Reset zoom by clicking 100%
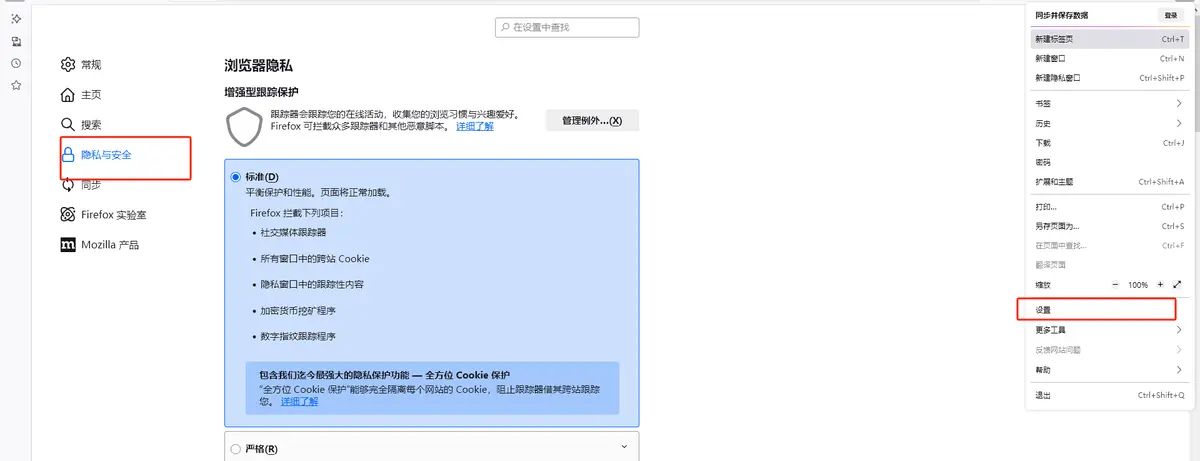 point(1138,285)
